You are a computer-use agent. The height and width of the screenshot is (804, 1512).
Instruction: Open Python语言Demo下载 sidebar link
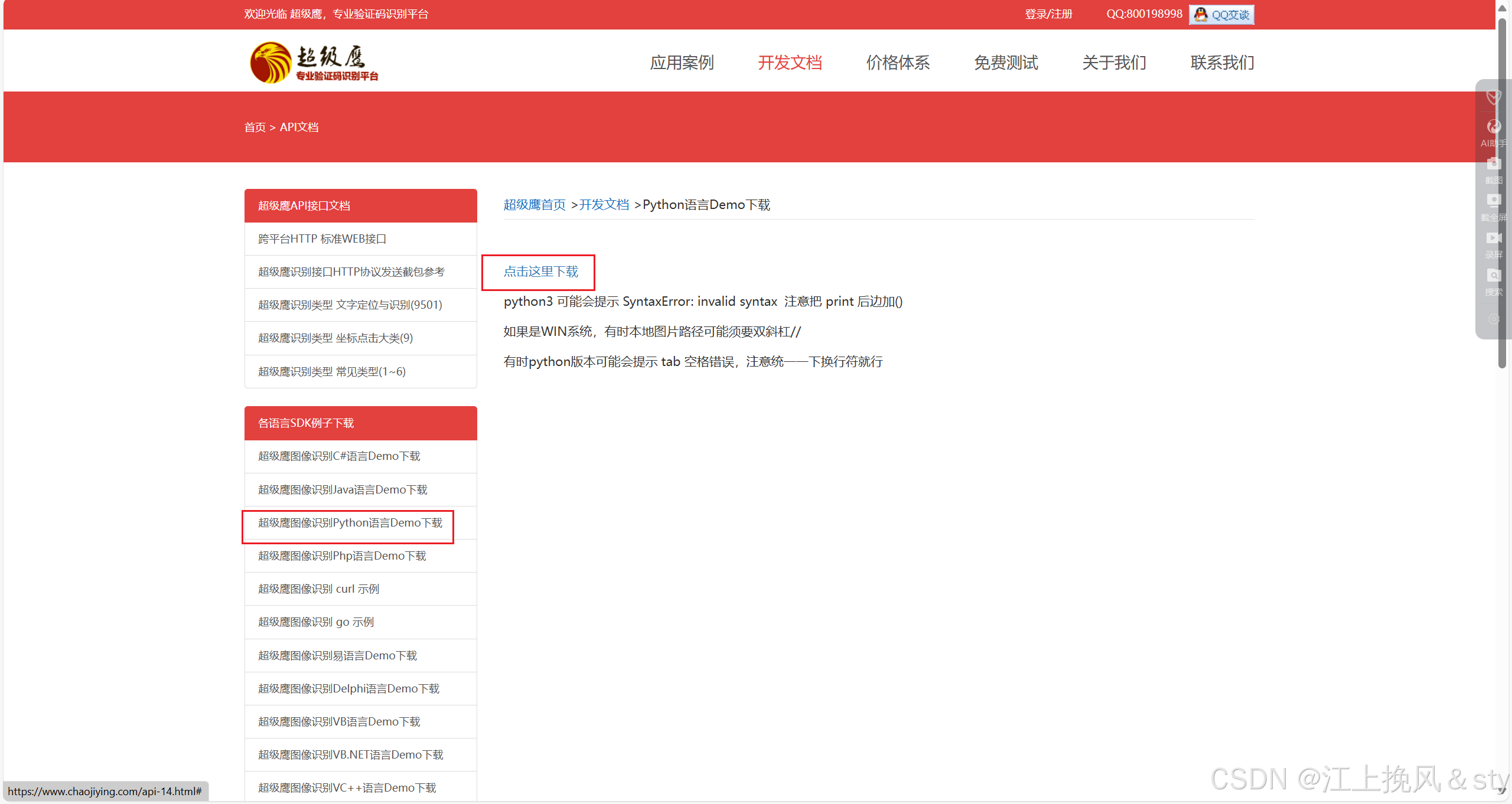[x=360, y=523]
